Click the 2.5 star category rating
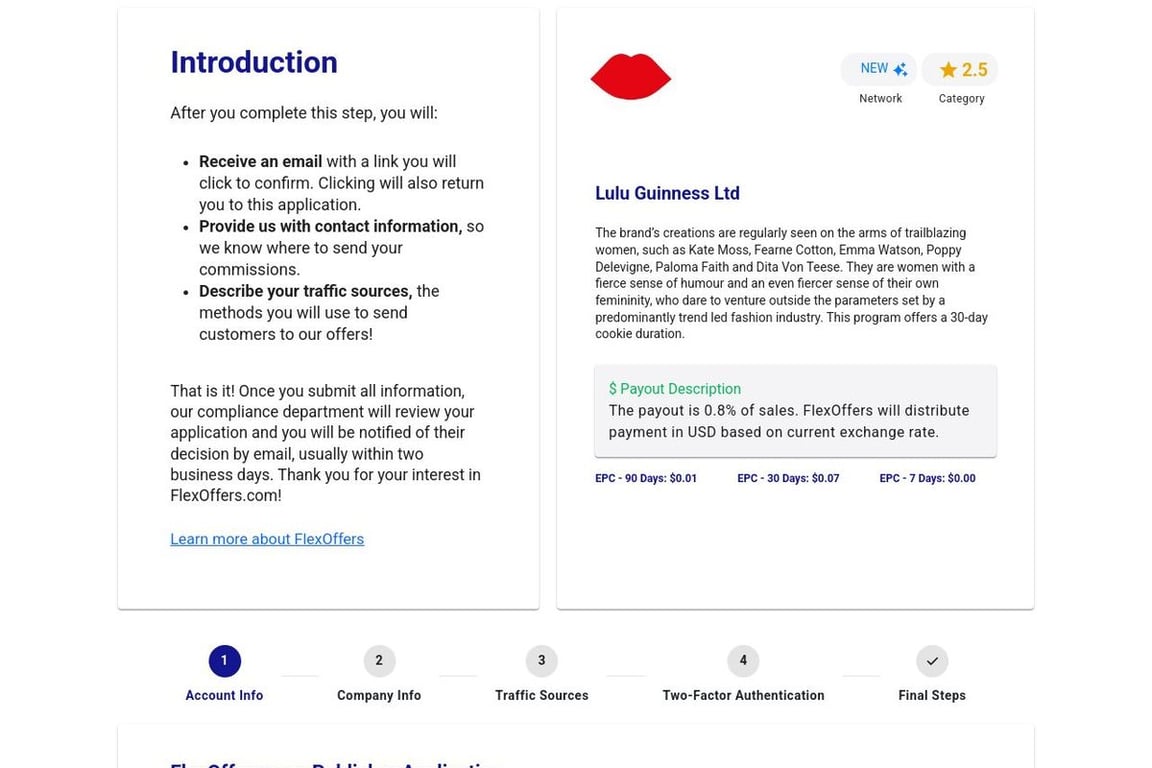Screen dimensions: 1152x768 tap(960, 69)
